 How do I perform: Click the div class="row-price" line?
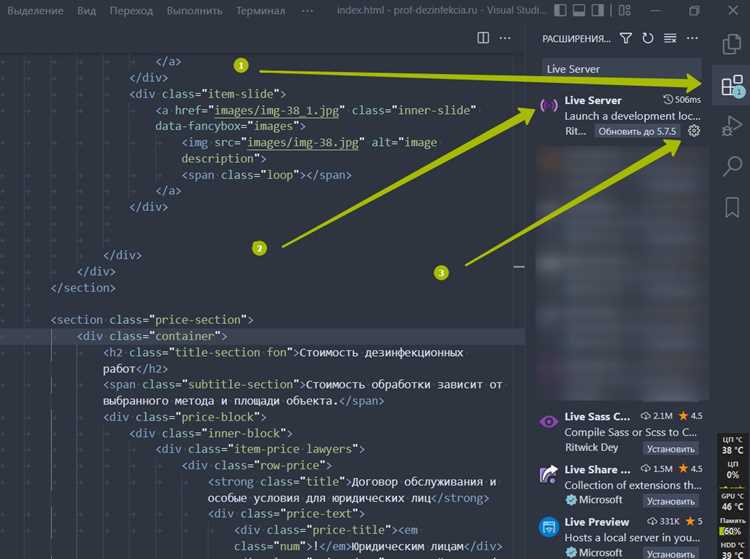point(256,465)
